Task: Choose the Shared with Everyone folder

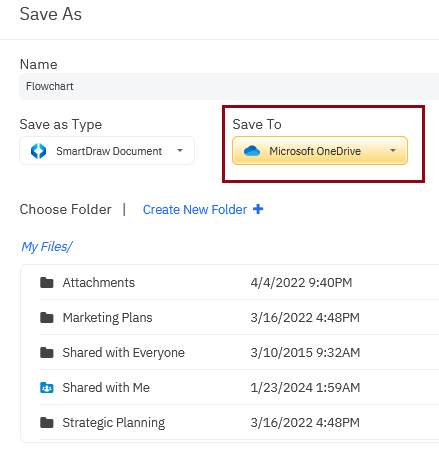Action: pyautogui.click(x=239, y=353)
